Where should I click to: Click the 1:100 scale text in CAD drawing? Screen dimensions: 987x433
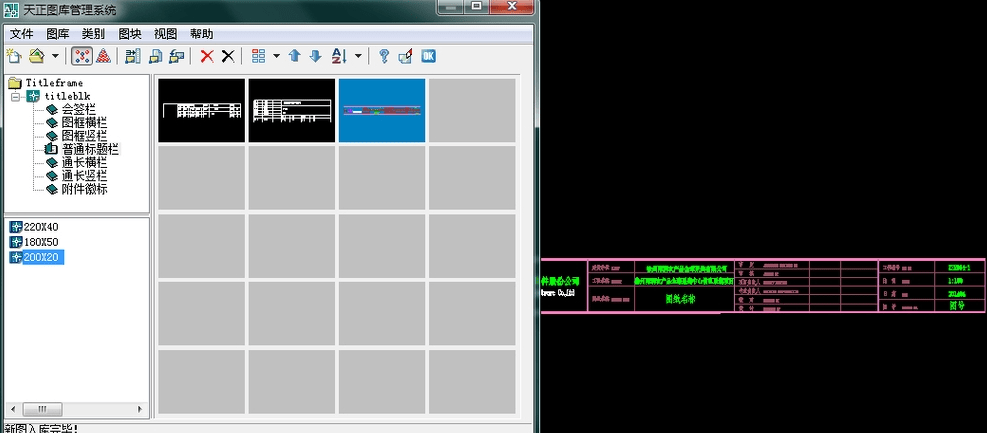tap(956, 280)
